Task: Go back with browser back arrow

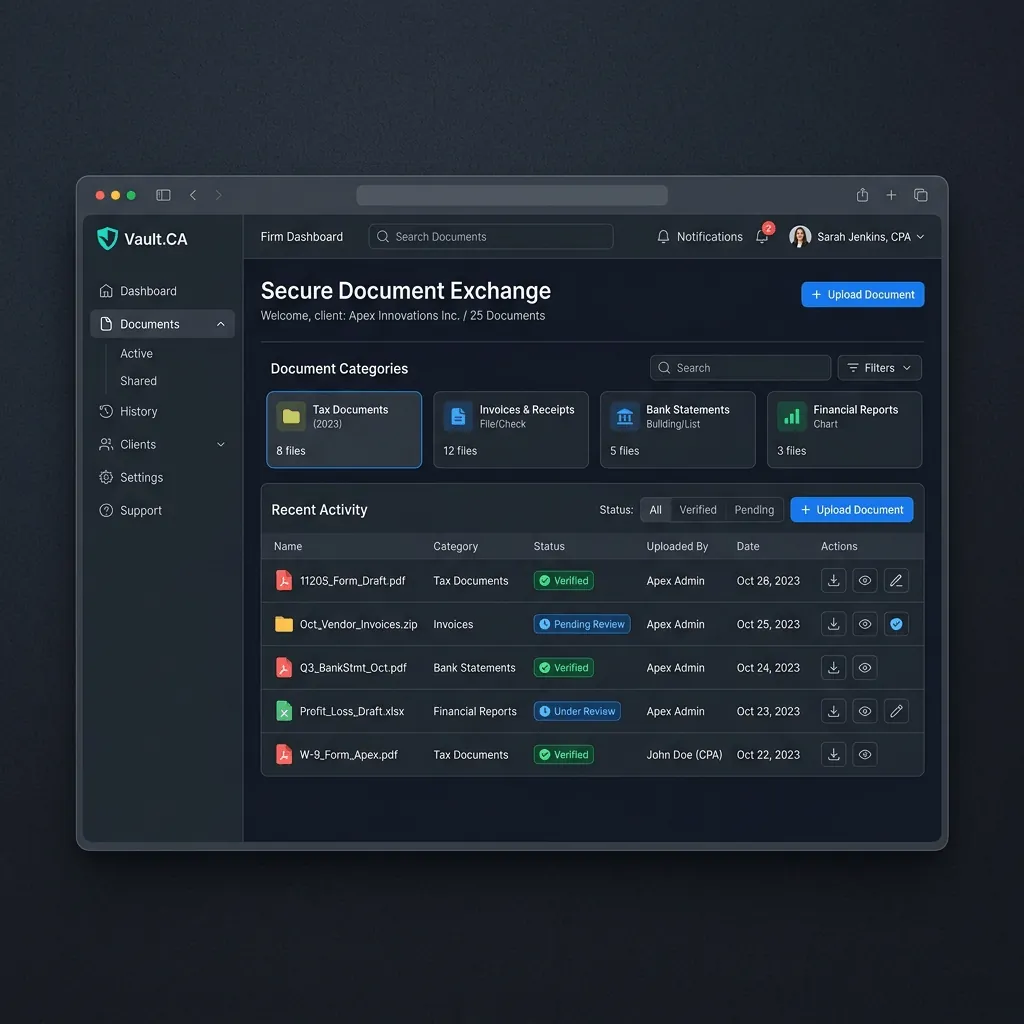Action: pos(193,195)
